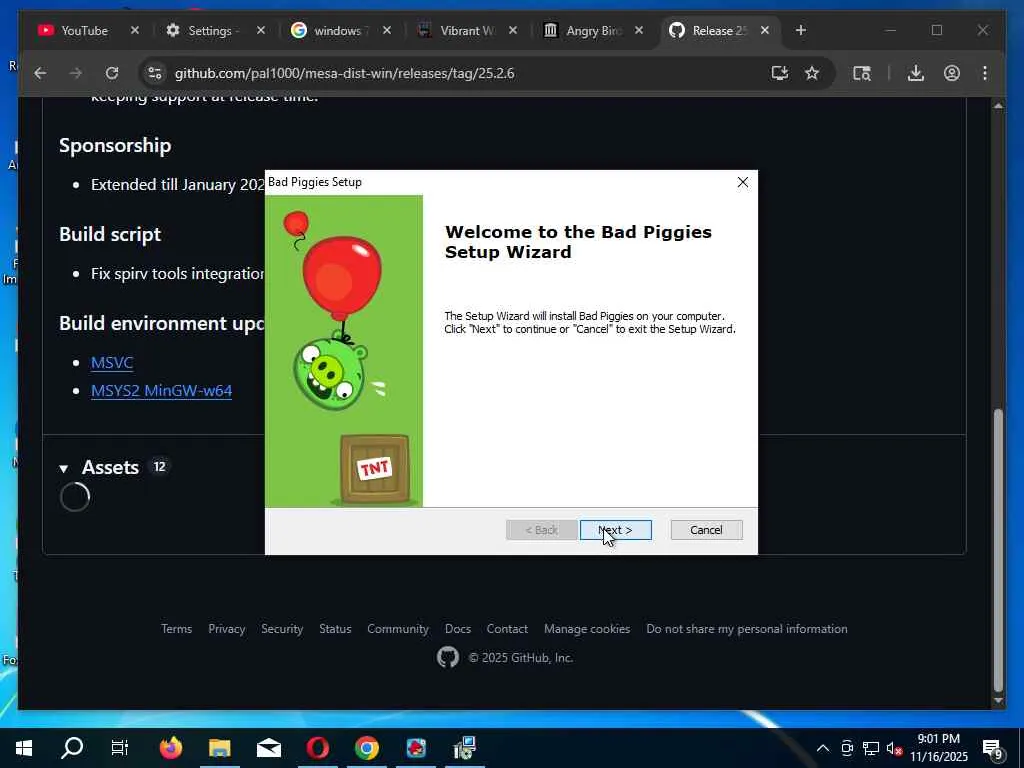Image resolution: width=1024 pixels, height=768 pixels.
Task: Click Next in Bad Piggies Setup
Action: (x=615, y=530)
